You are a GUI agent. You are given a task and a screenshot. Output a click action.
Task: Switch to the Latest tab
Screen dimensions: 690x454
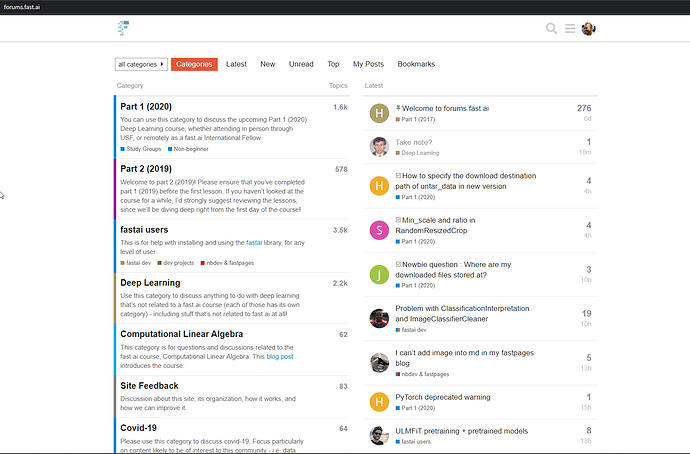(236, 64)
